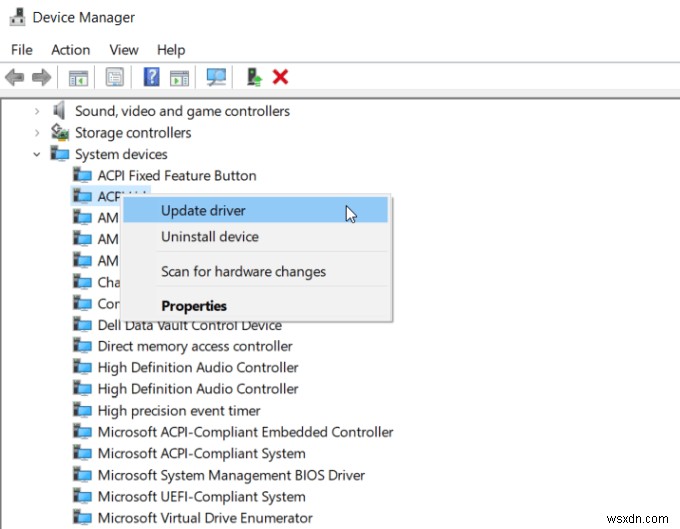The image size is (680, 529).
Task: Expand Sound, video and game controllers
Action: click(x=37, y=111)
